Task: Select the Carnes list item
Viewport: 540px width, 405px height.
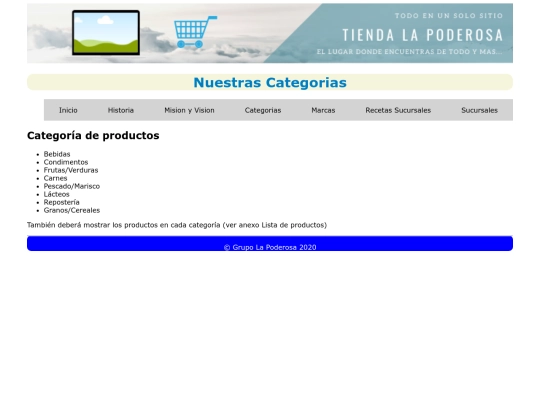Action: coord(55,178)
